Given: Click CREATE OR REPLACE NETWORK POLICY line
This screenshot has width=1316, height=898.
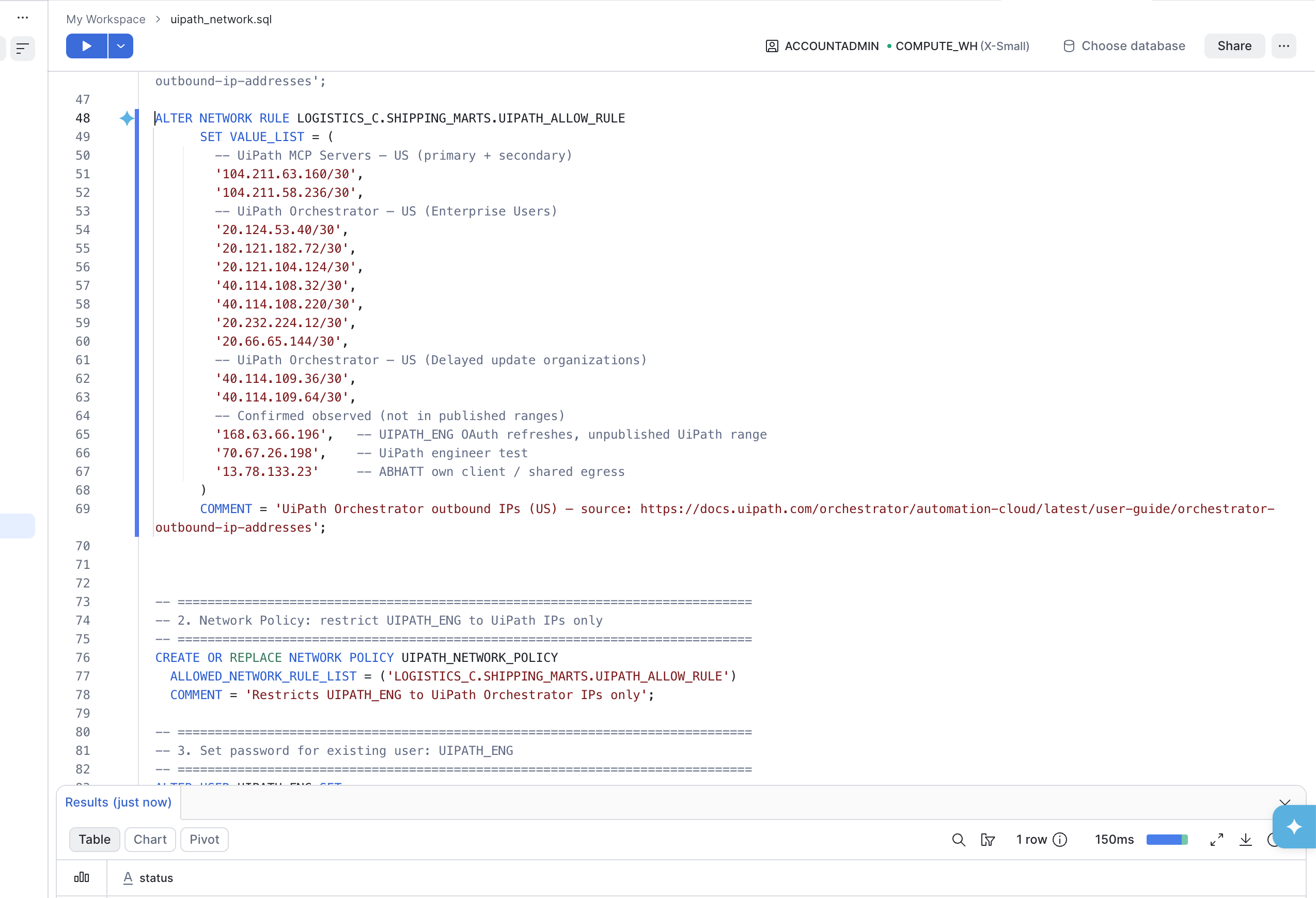Looking at the screenshot, I should (x=357, y=657).
